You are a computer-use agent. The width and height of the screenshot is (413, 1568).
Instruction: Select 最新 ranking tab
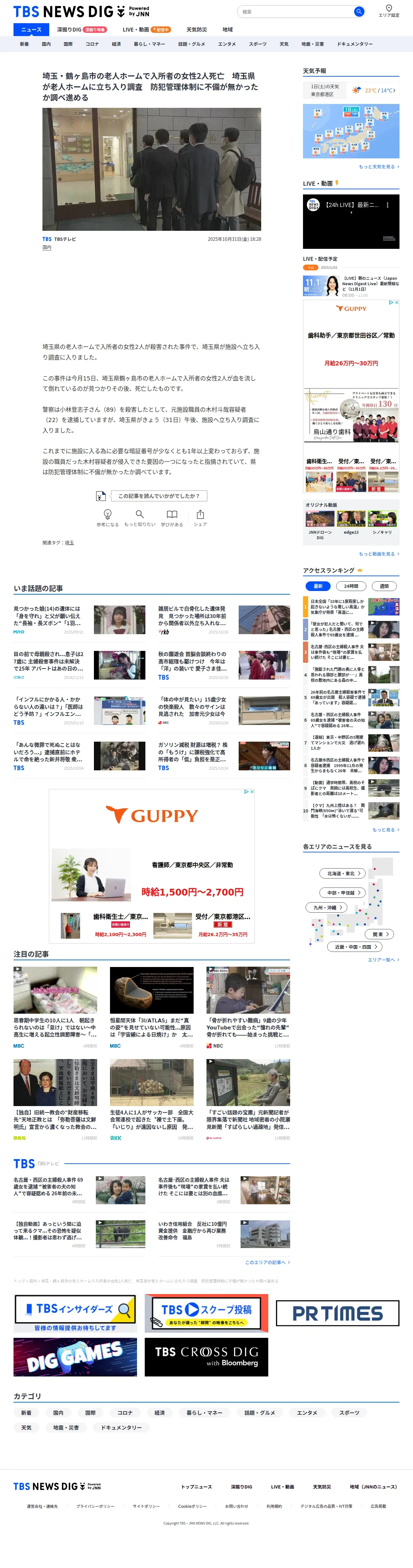(x=317, y=586)
